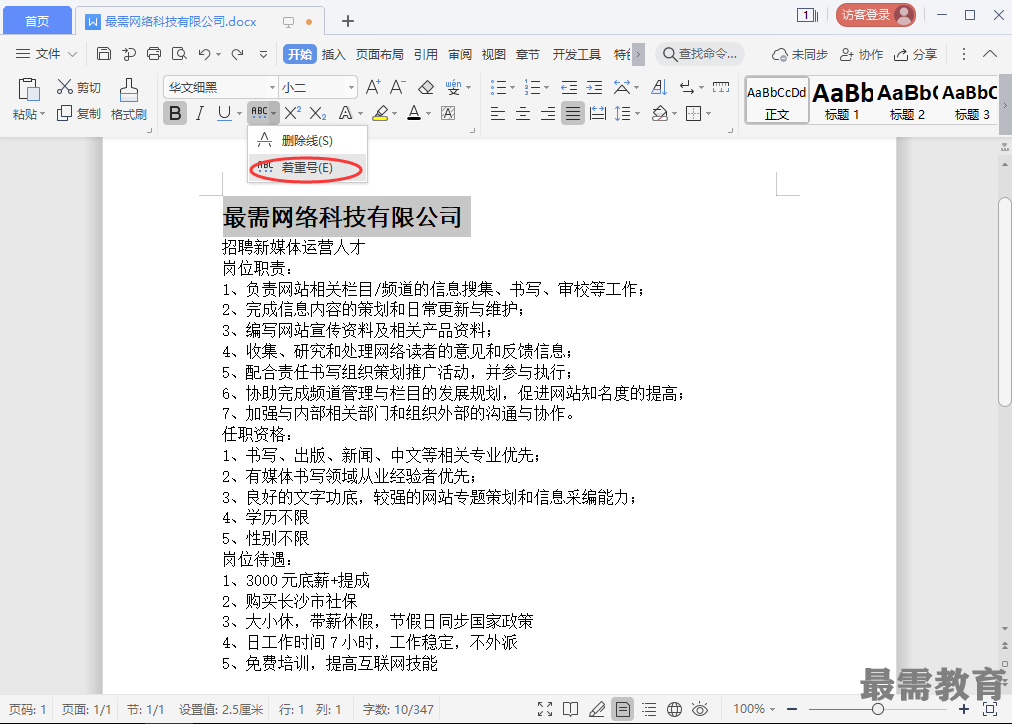Open the 页面布局 ribbon tab
1012x724 pixels.
point(380,54)
